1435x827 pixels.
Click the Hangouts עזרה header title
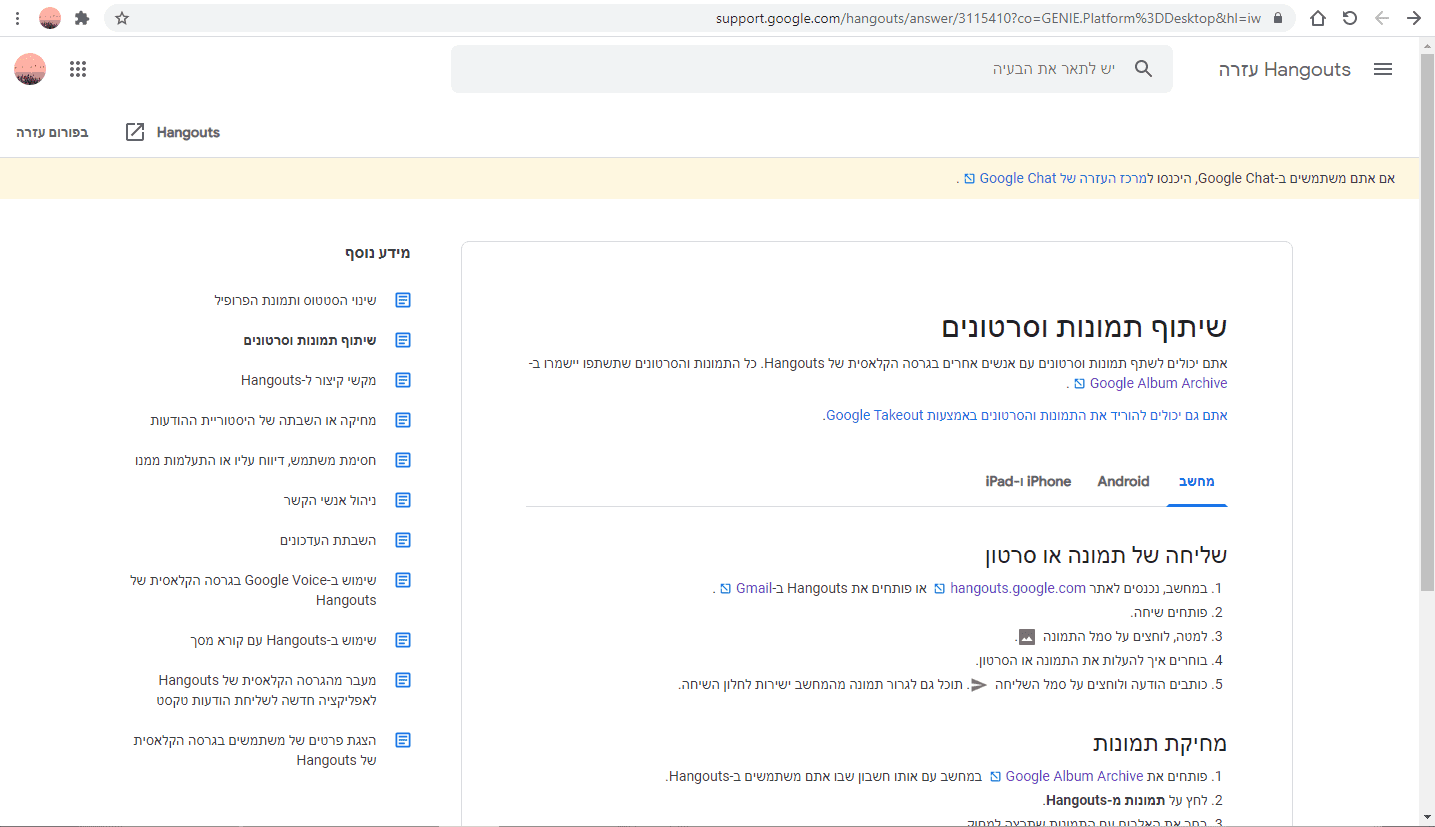pyautogui.click(x=1284, y=69)
